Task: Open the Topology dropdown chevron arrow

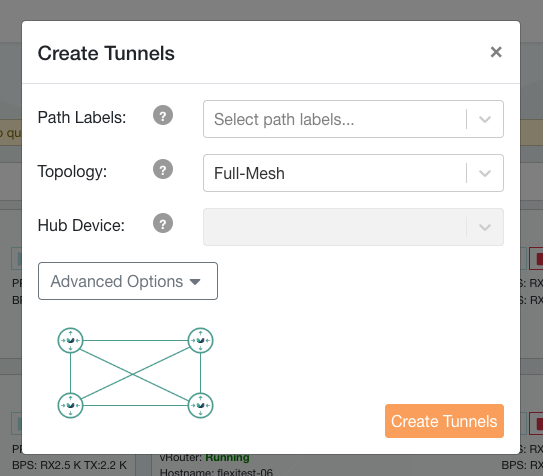Action: pyautogui.click(x=485, y=173)
